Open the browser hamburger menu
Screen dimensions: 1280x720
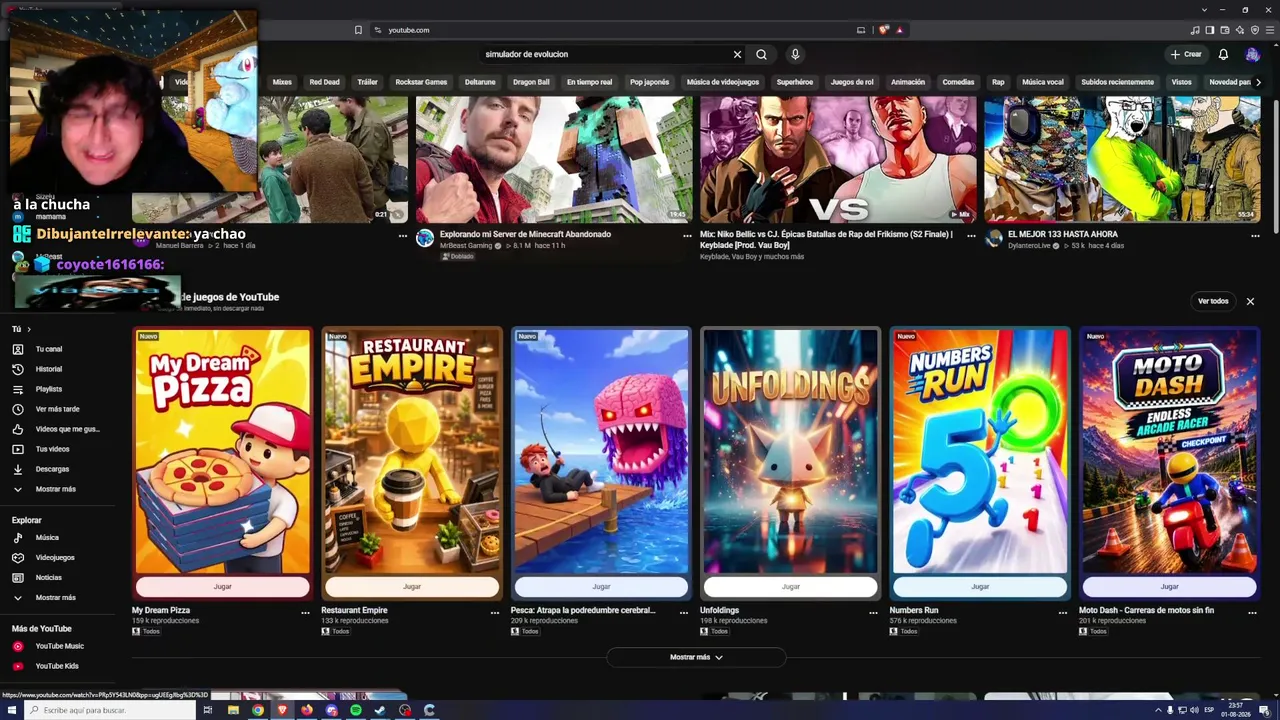point(1269,30)
